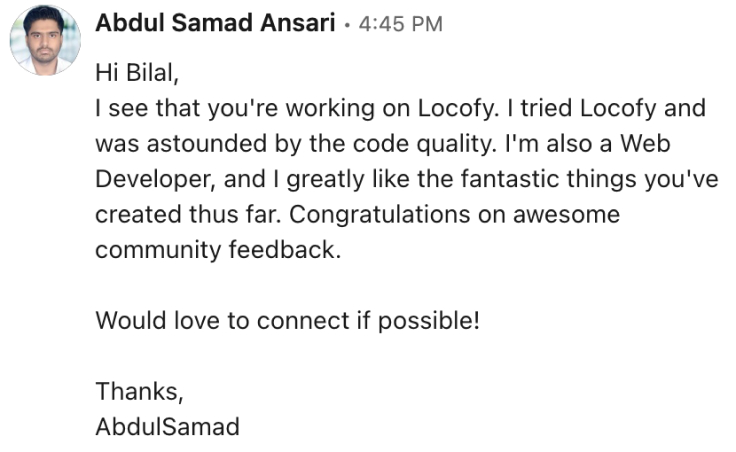Select the 4:45 PM message timestamp

[400, 25]
